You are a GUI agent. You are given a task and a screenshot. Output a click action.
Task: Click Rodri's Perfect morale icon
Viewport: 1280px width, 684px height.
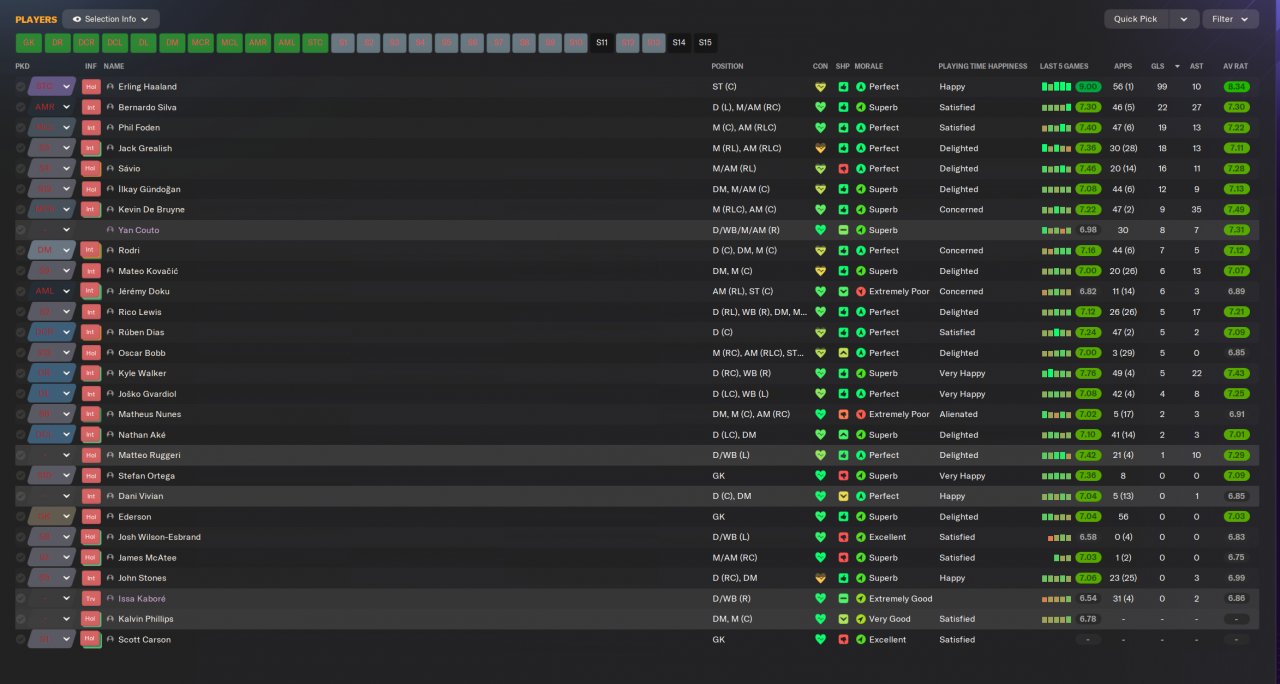861,251
